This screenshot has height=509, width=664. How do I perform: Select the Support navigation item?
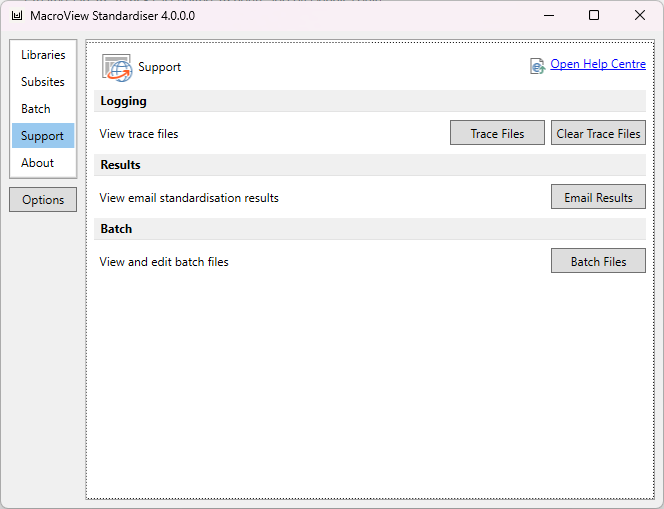[x=43, y=136]
